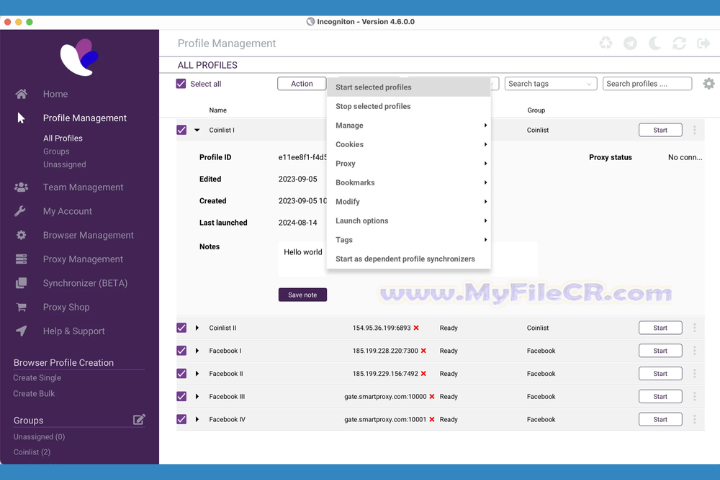
Task: Click the Hello world notes text area
Action: (x=408, y=260)
